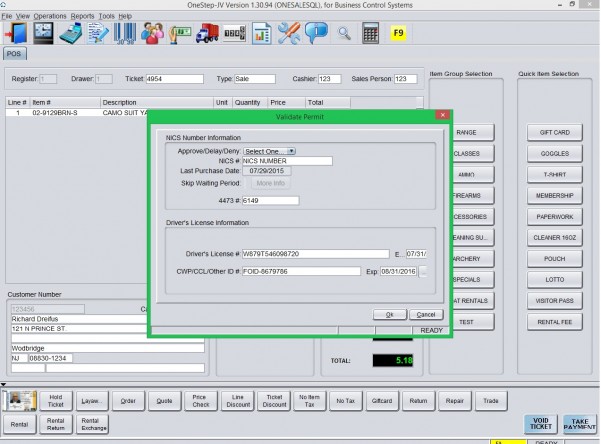Image resolution: width=601 pixels, height=444 pixels.
Task: Cancel the Validate Permit dialog
Action: pos(424,314)
